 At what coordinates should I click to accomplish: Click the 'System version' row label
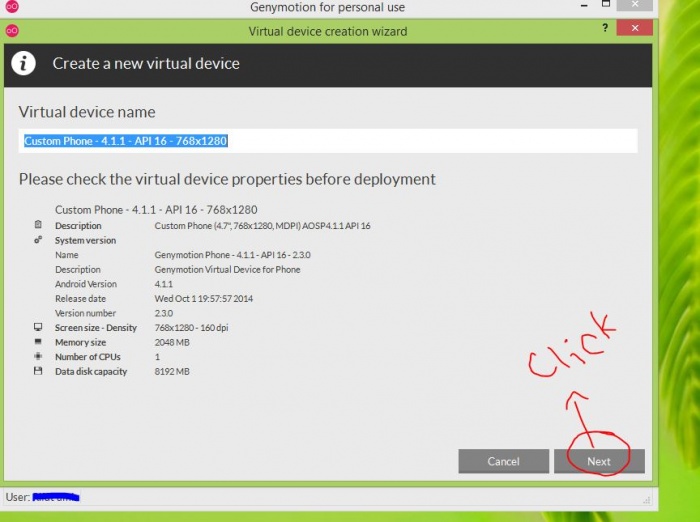point(85,240)
